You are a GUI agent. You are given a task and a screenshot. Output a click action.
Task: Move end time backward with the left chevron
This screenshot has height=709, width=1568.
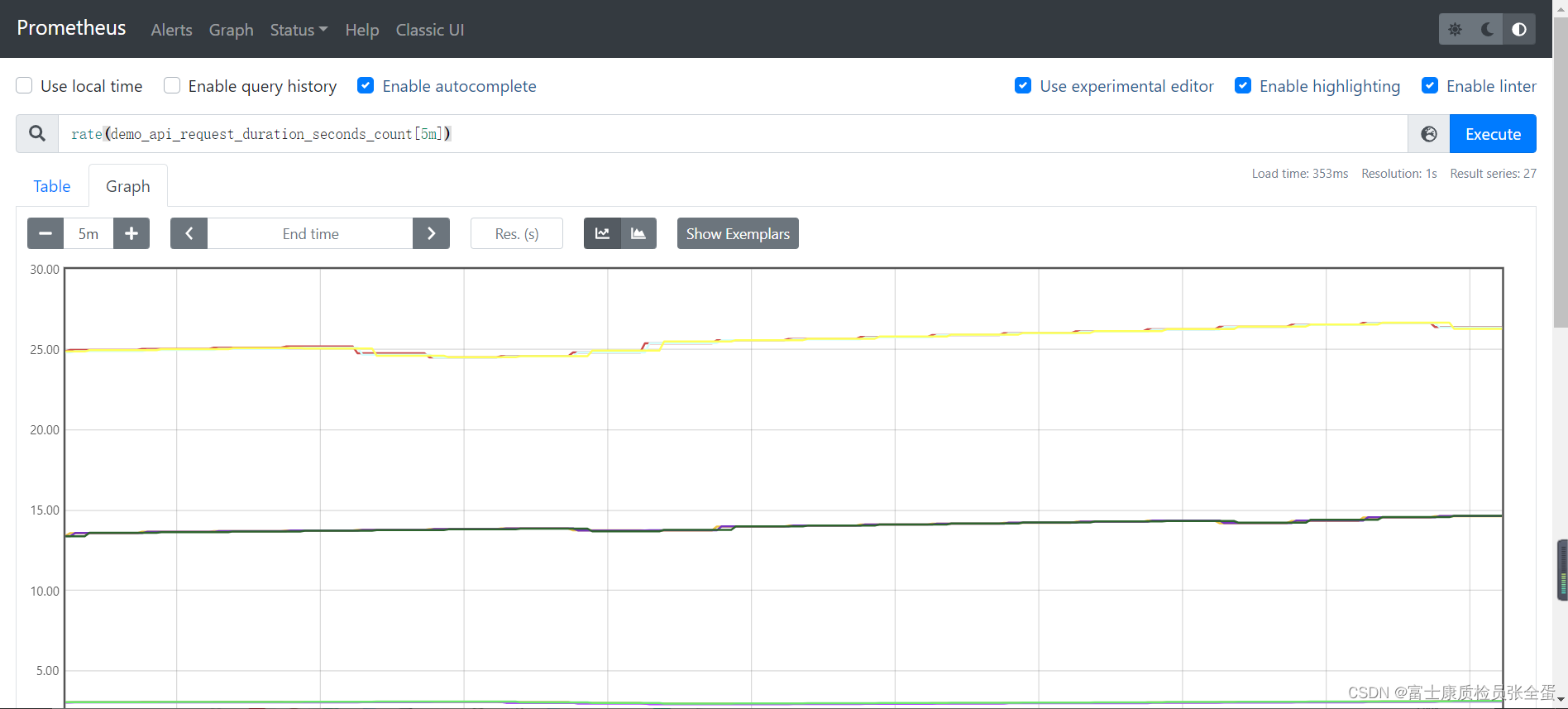click(x=189, y=233)
